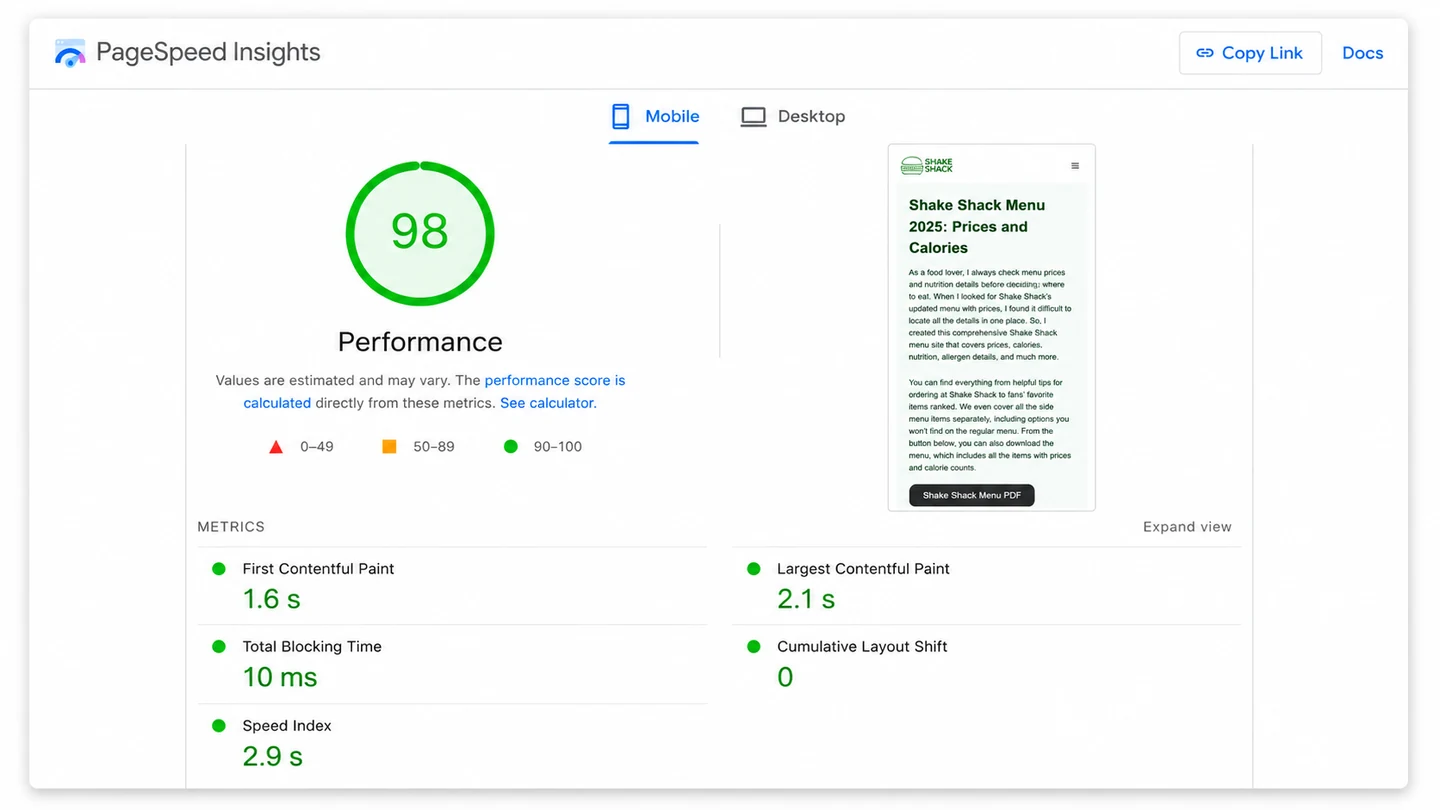
Task: Open the See calculator link
Action: 548,403
